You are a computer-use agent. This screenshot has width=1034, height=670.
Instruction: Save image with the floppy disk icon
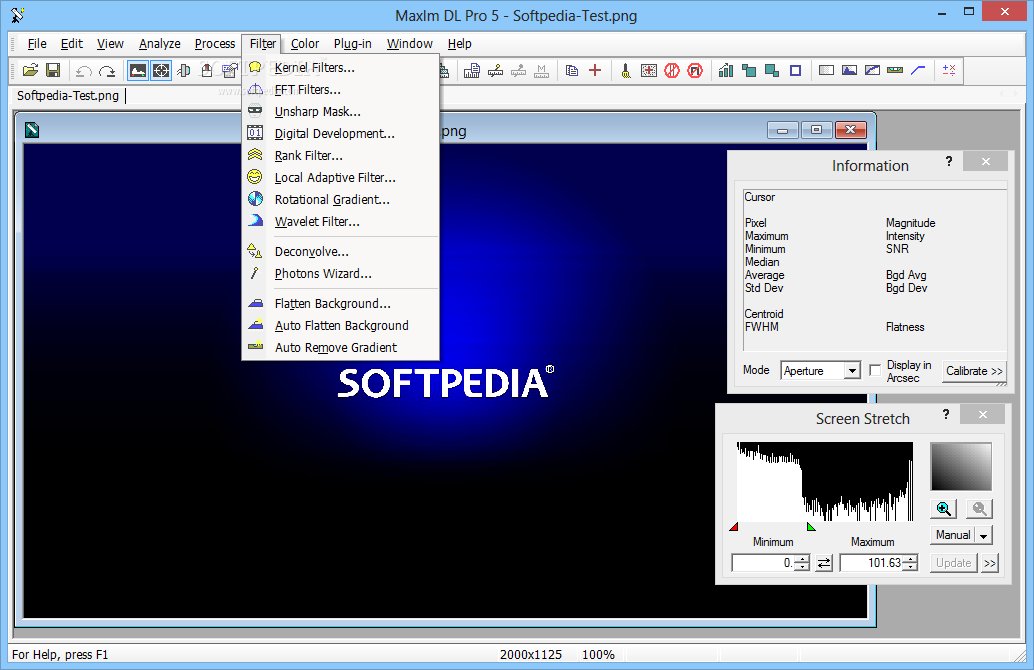pyautogui.click(x=53, y=70)
